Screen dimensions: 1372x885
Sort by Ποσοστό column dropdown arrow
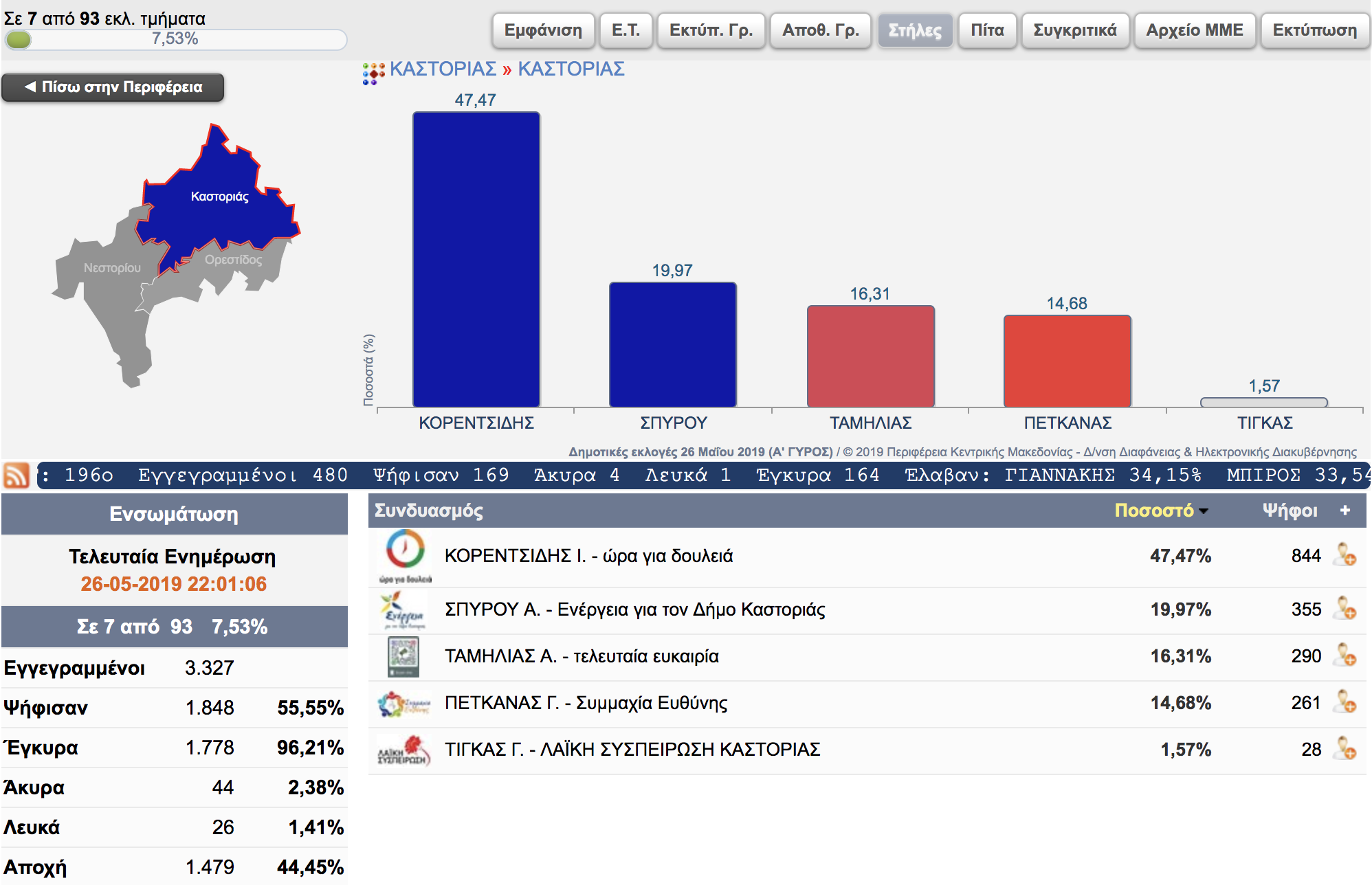coord(1204,511)
